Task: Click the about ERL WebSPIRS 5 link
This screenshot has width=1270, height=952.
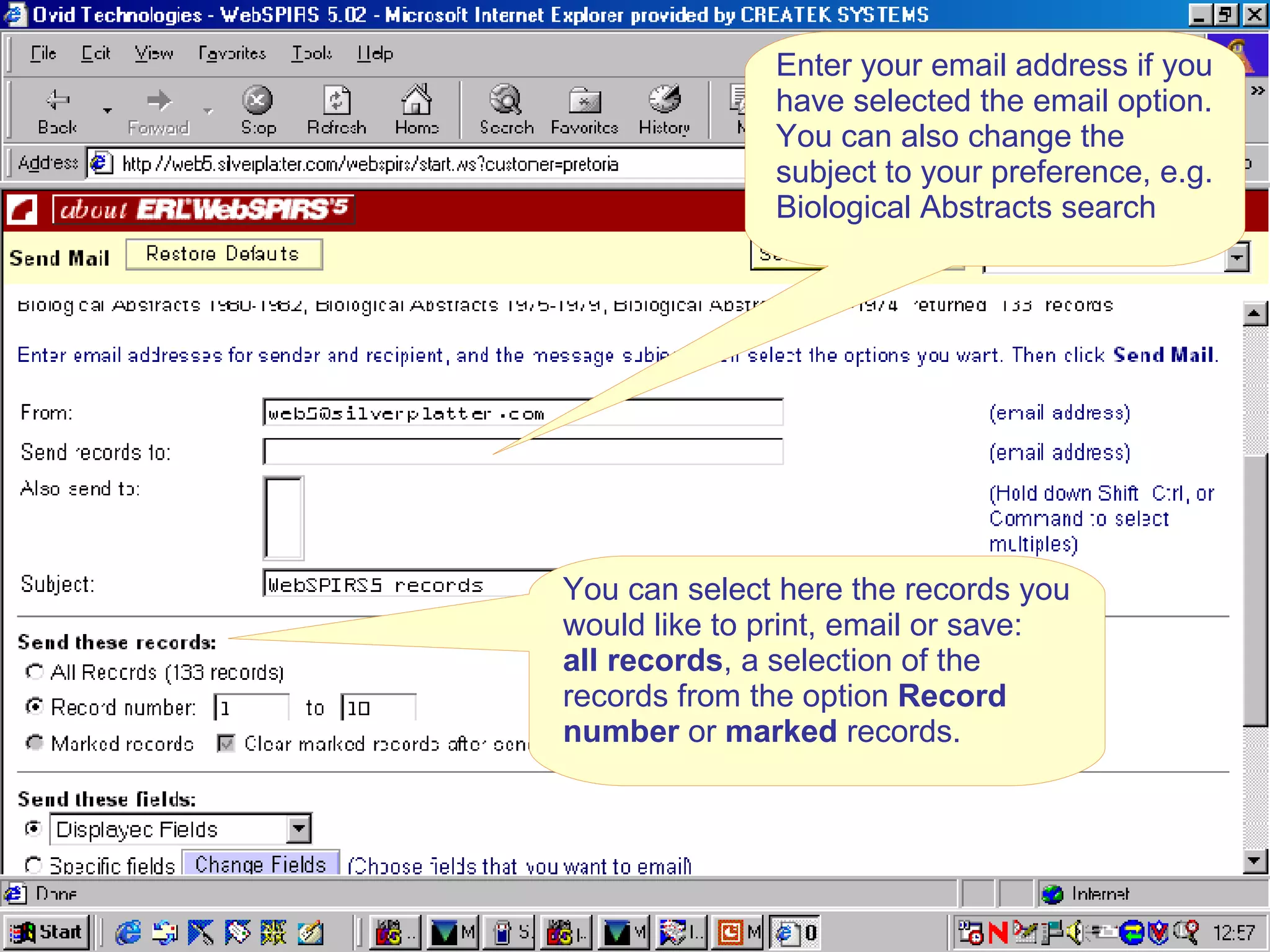Action: coord(203,209)
